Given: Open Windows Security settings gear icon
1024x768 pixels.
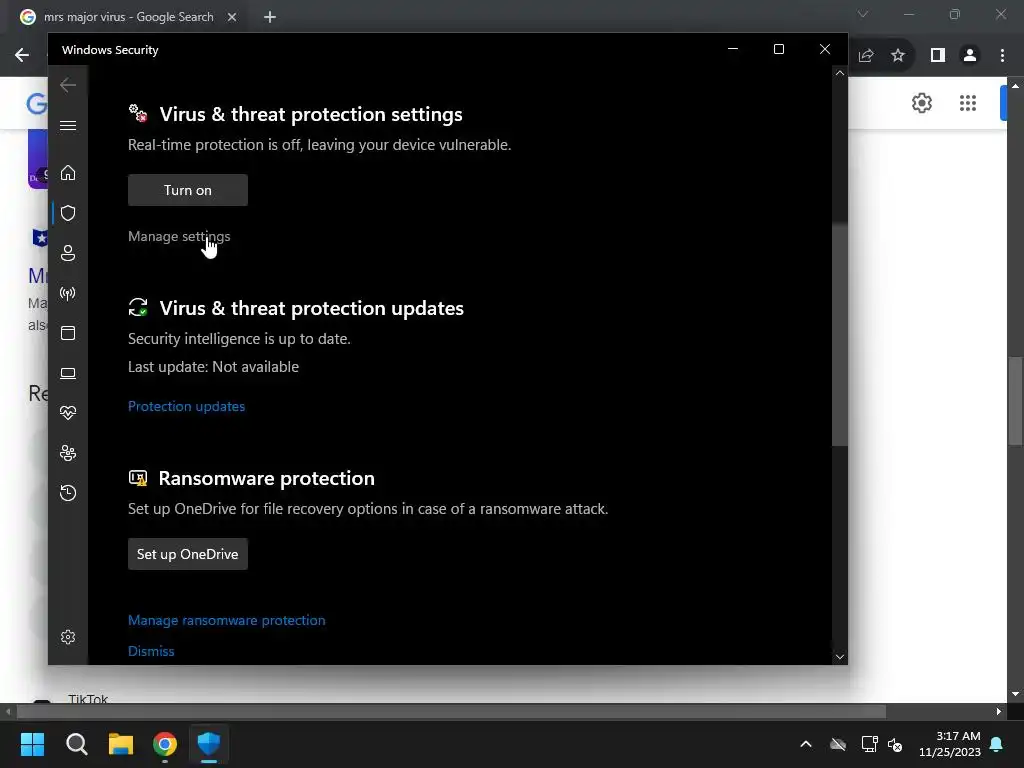Looking at the screenshot, I should [68, 637].
